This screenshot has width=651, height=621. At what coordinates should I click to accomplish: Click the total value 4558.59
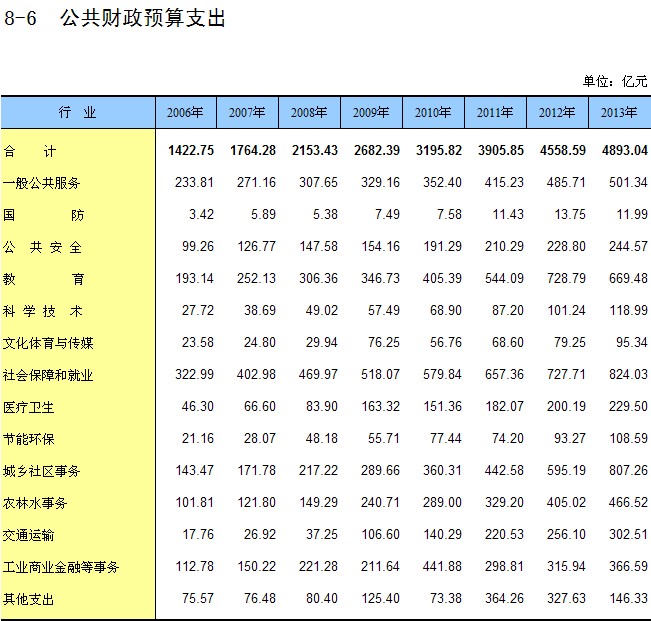[x=563, y=150]
